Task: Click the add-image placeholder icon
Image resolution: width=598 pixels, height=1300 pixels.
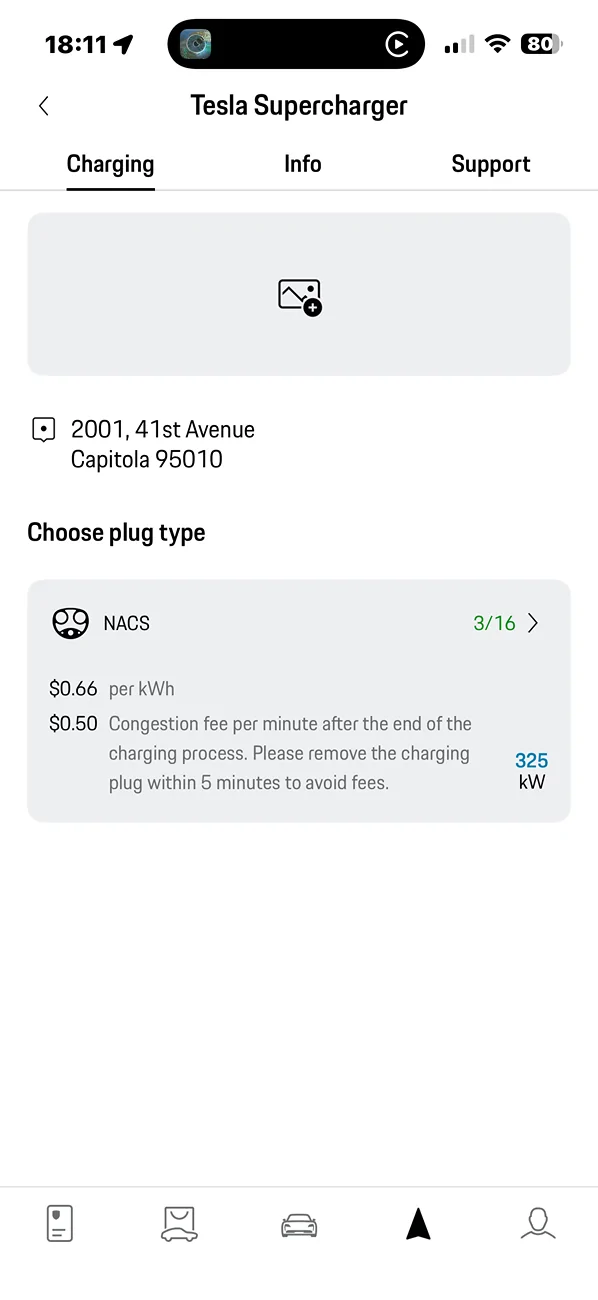Action: tap(298, 294)
